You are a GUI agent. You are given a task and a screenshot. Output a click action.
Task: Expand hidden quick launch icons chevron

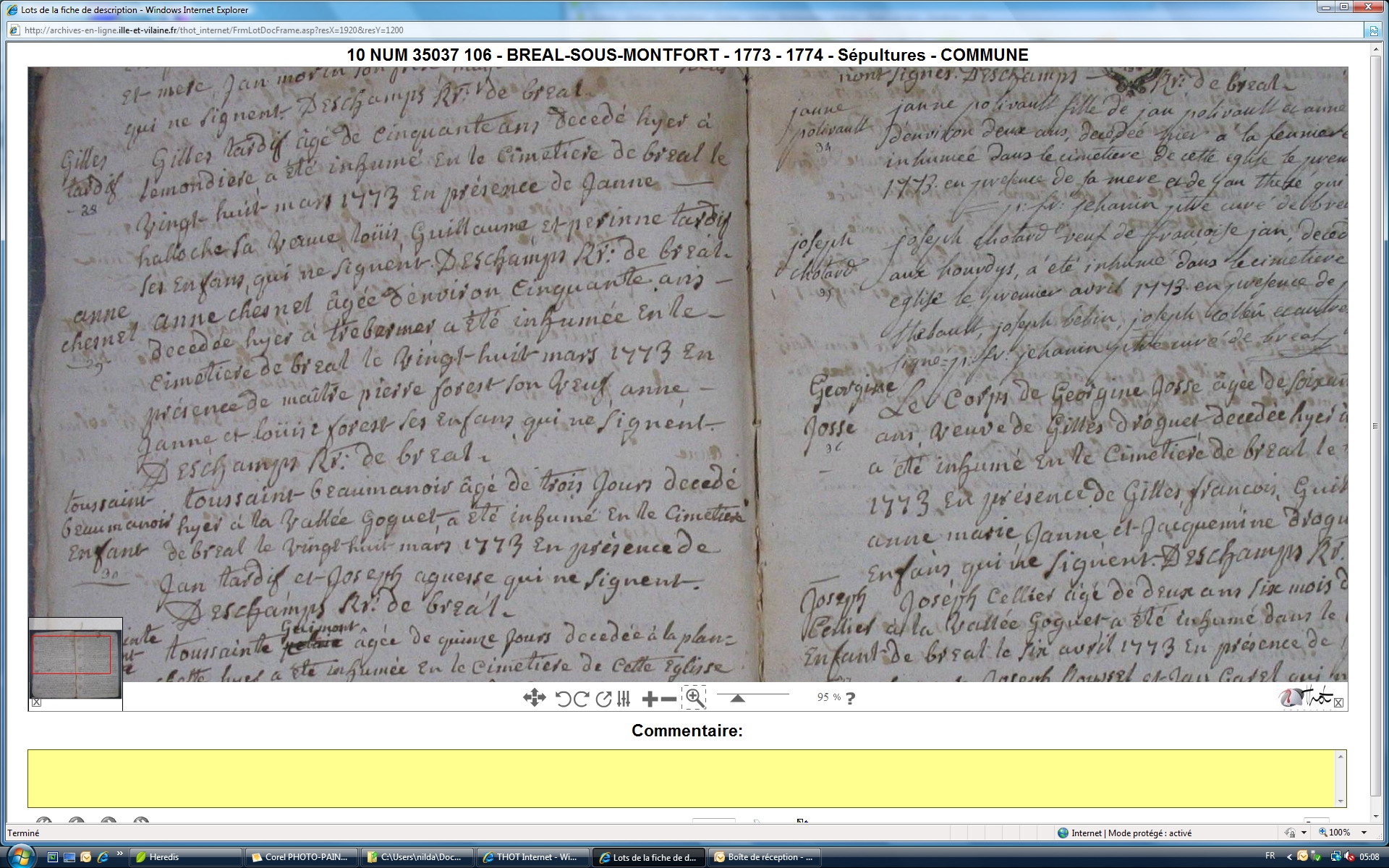pos(119,854)
